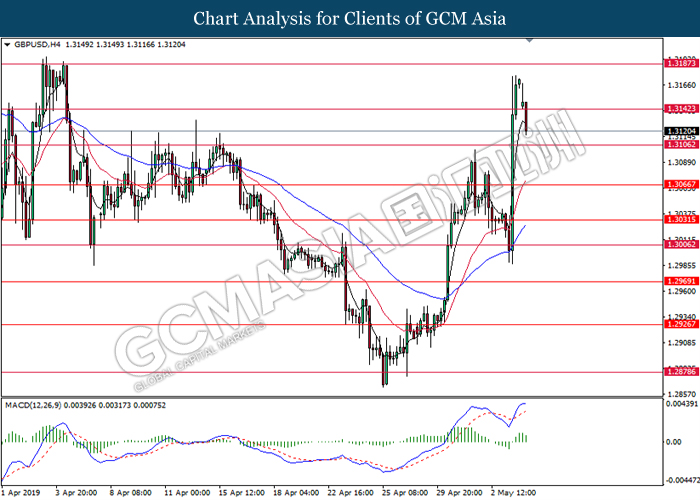Click the 25 Apr 08:00 time label

point(405,493)
